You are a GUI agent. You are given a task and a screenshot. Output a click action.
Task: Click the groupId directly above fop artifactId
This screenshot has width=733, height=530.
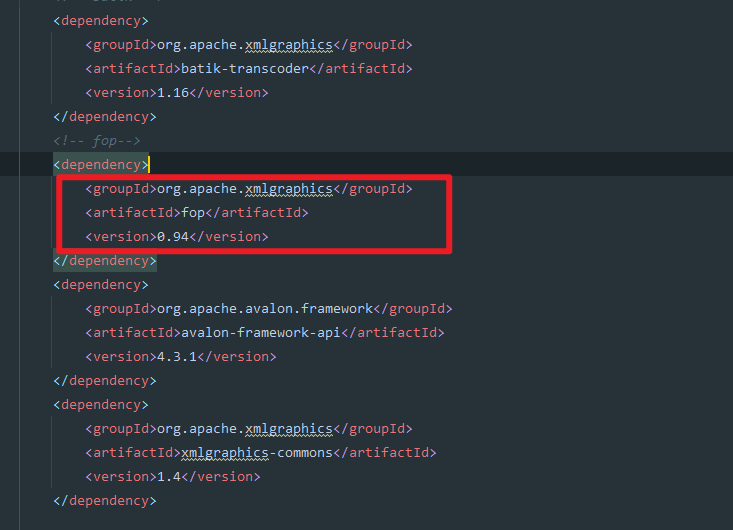244,188
